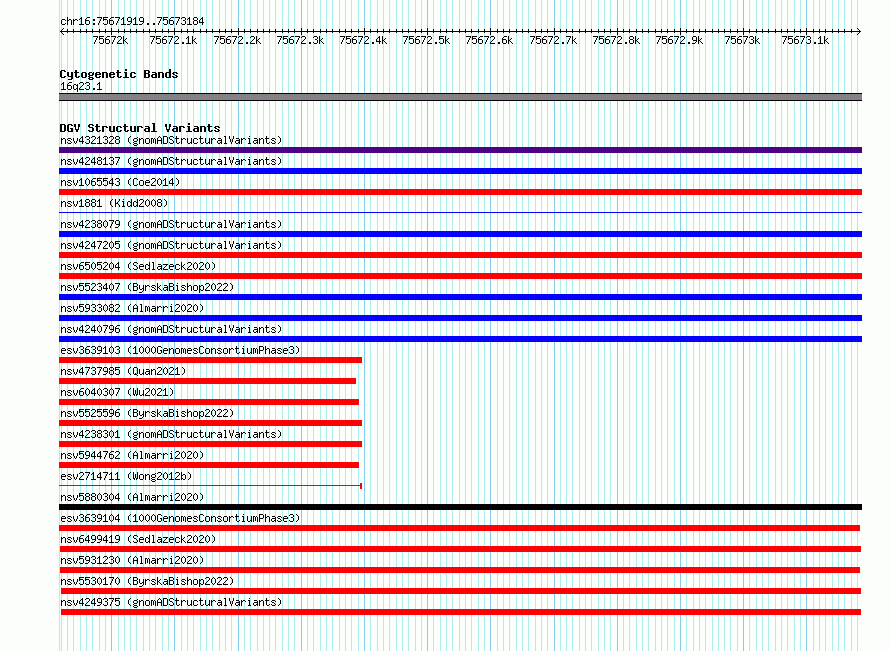Image resolution: width=890 pixels, height=651 pixels.
Task: Click the ruler's left arrow end
Action: [62, 32]
